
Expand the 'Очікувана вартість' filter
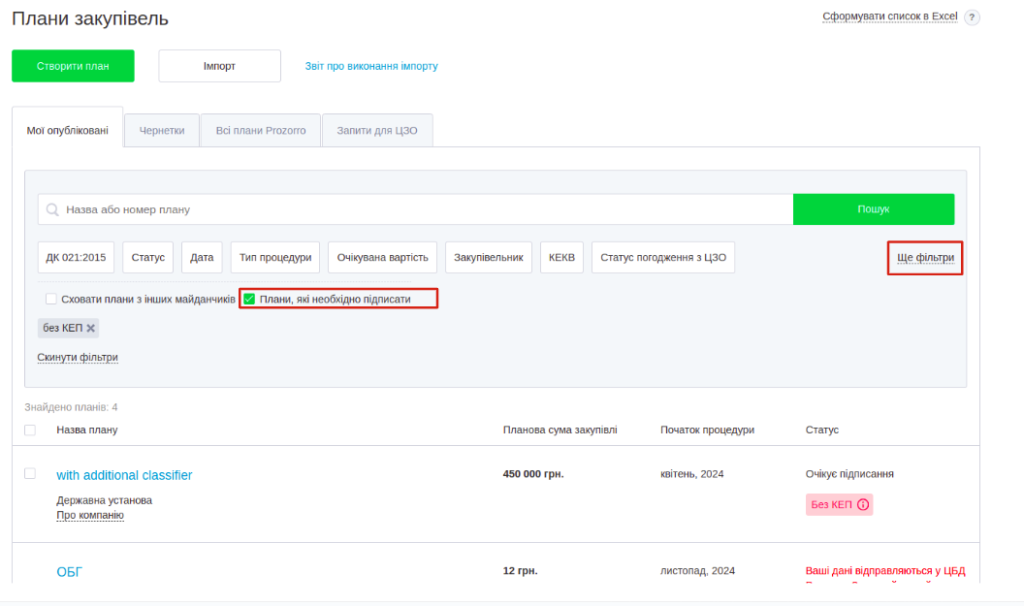click(x=382, y=257)
